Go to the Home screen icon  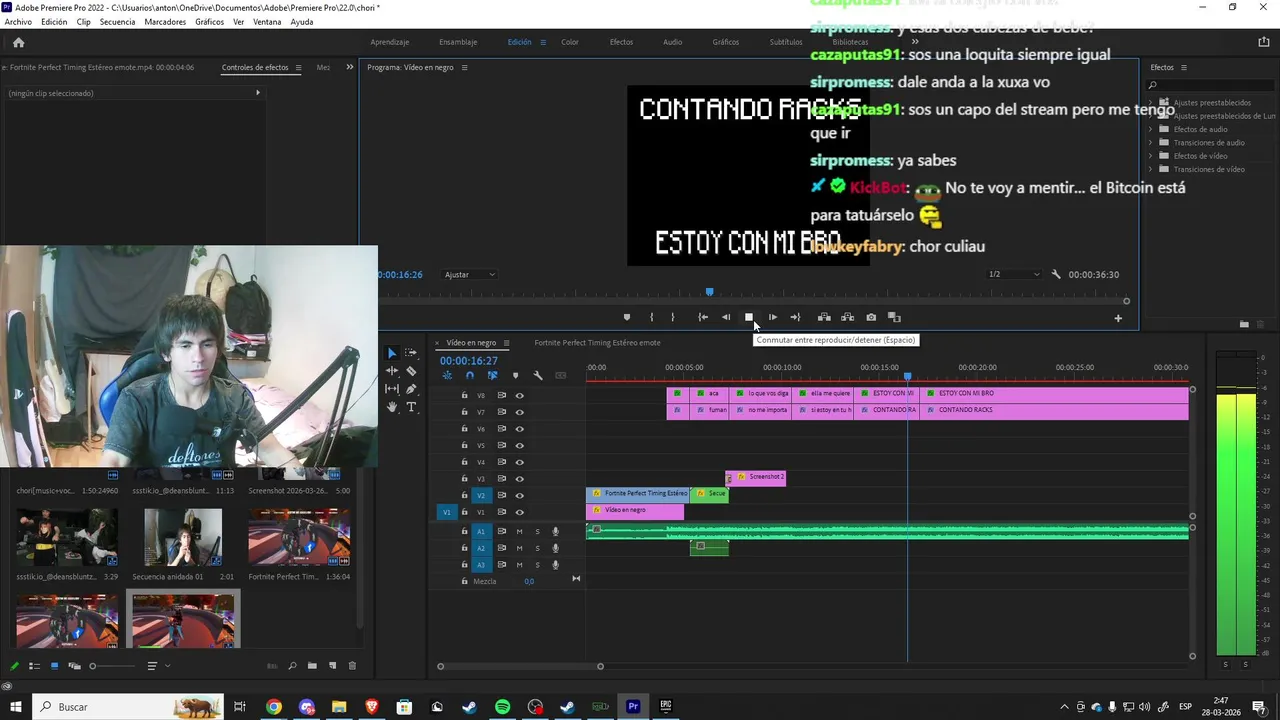pos(18,42)
